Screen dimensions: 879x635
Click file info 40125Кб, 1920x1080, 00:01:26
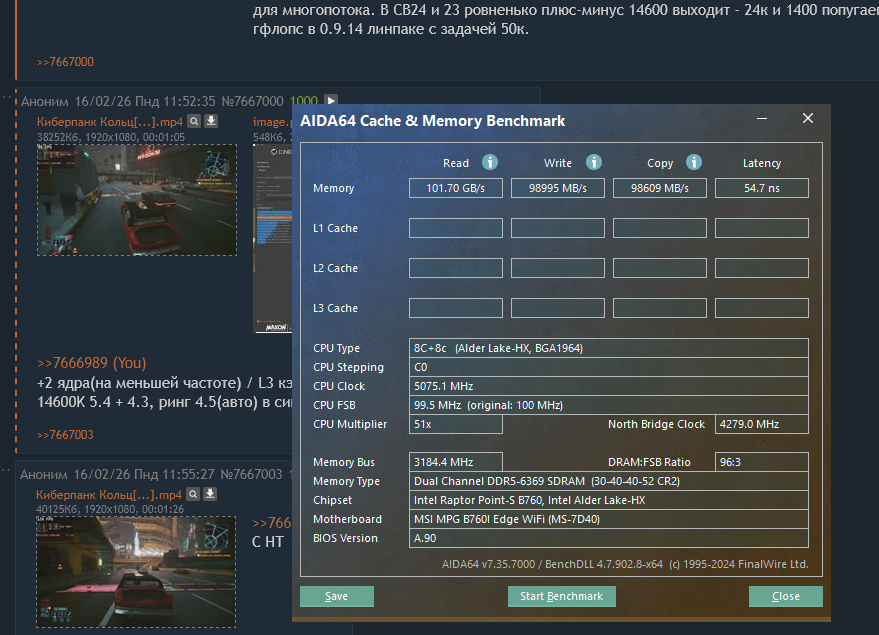110,509
